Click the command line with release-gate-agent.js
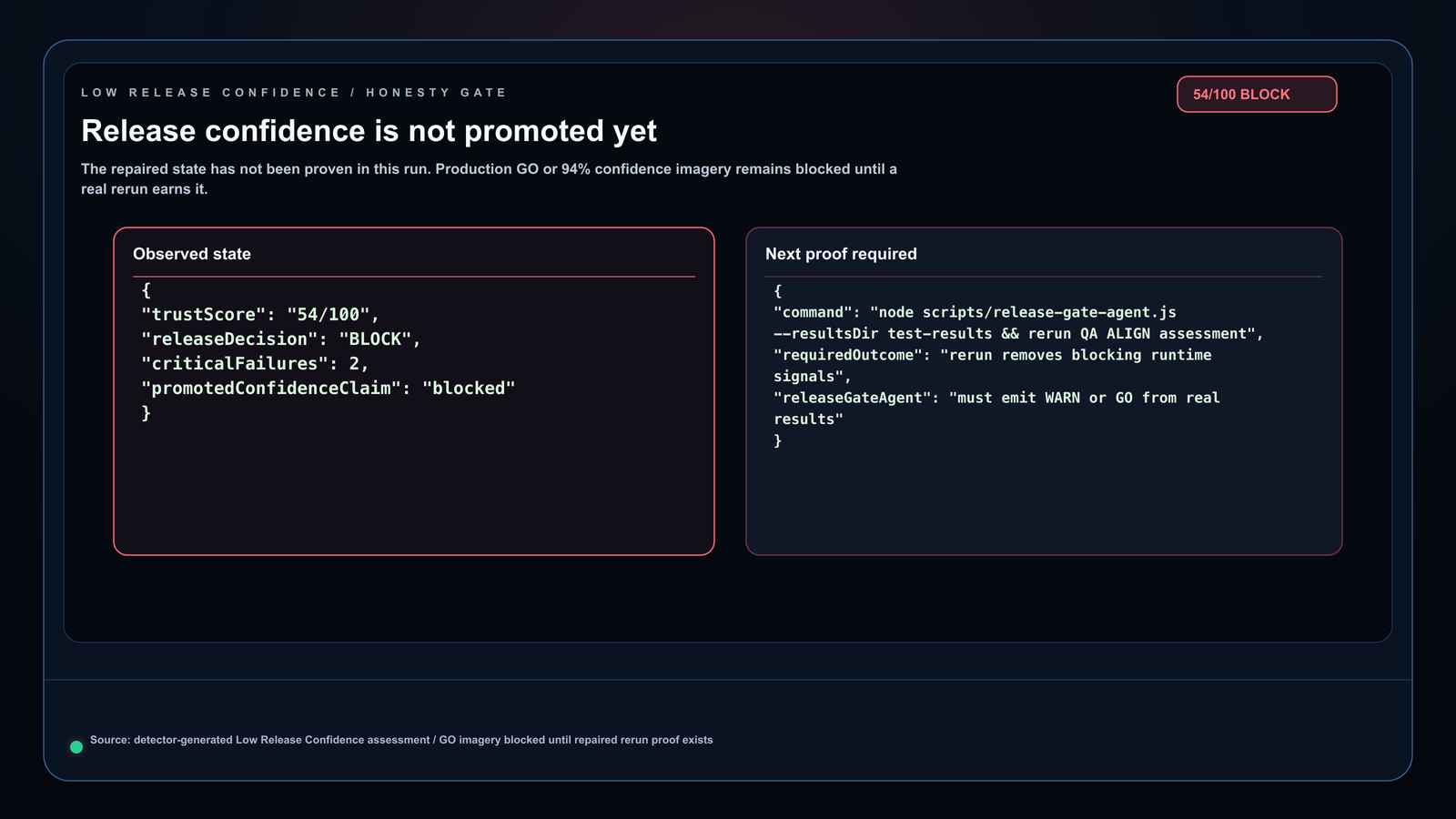1456x819 pixels. pos(975,312)
